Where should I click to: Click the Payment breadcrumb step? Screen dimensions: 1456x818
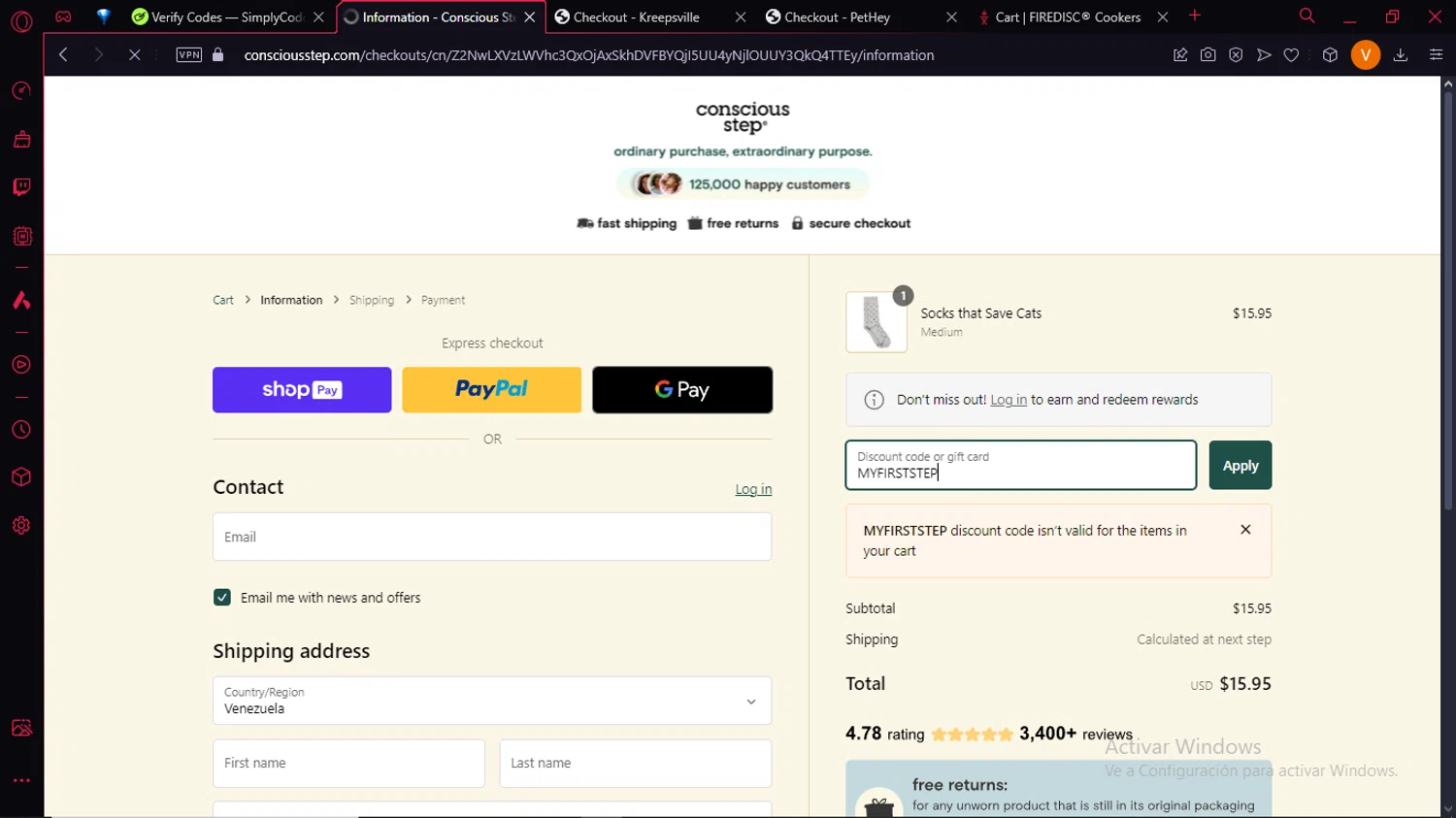[x=443, y=300]
